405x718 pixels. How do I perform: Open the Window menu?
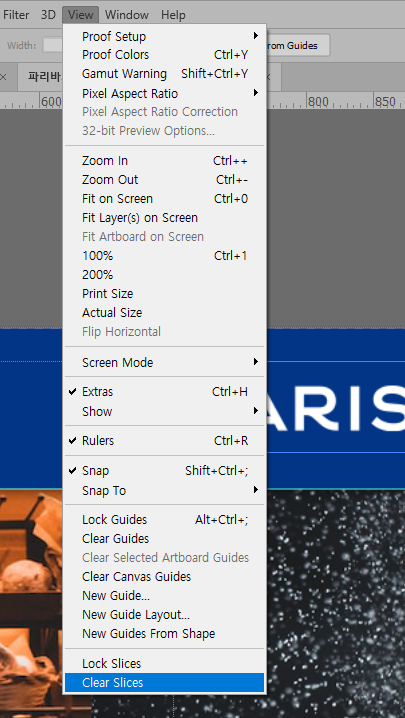pos(127,15)
